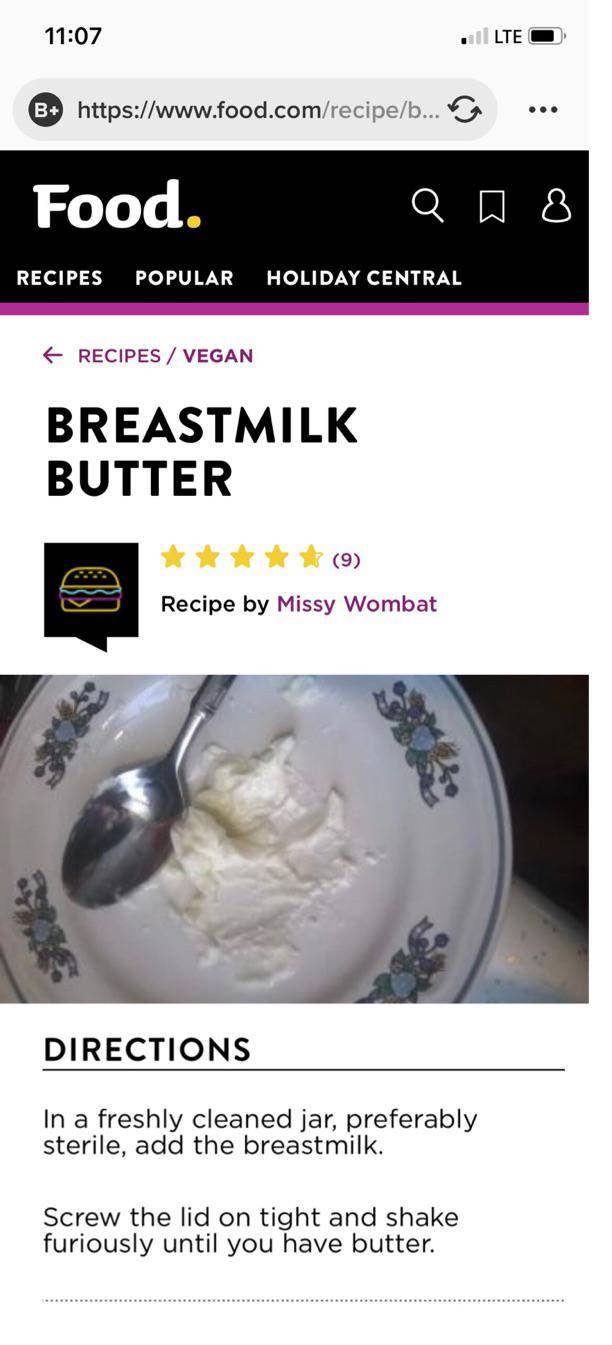
Task: Open the user profile icon
Action: point(557,205)
